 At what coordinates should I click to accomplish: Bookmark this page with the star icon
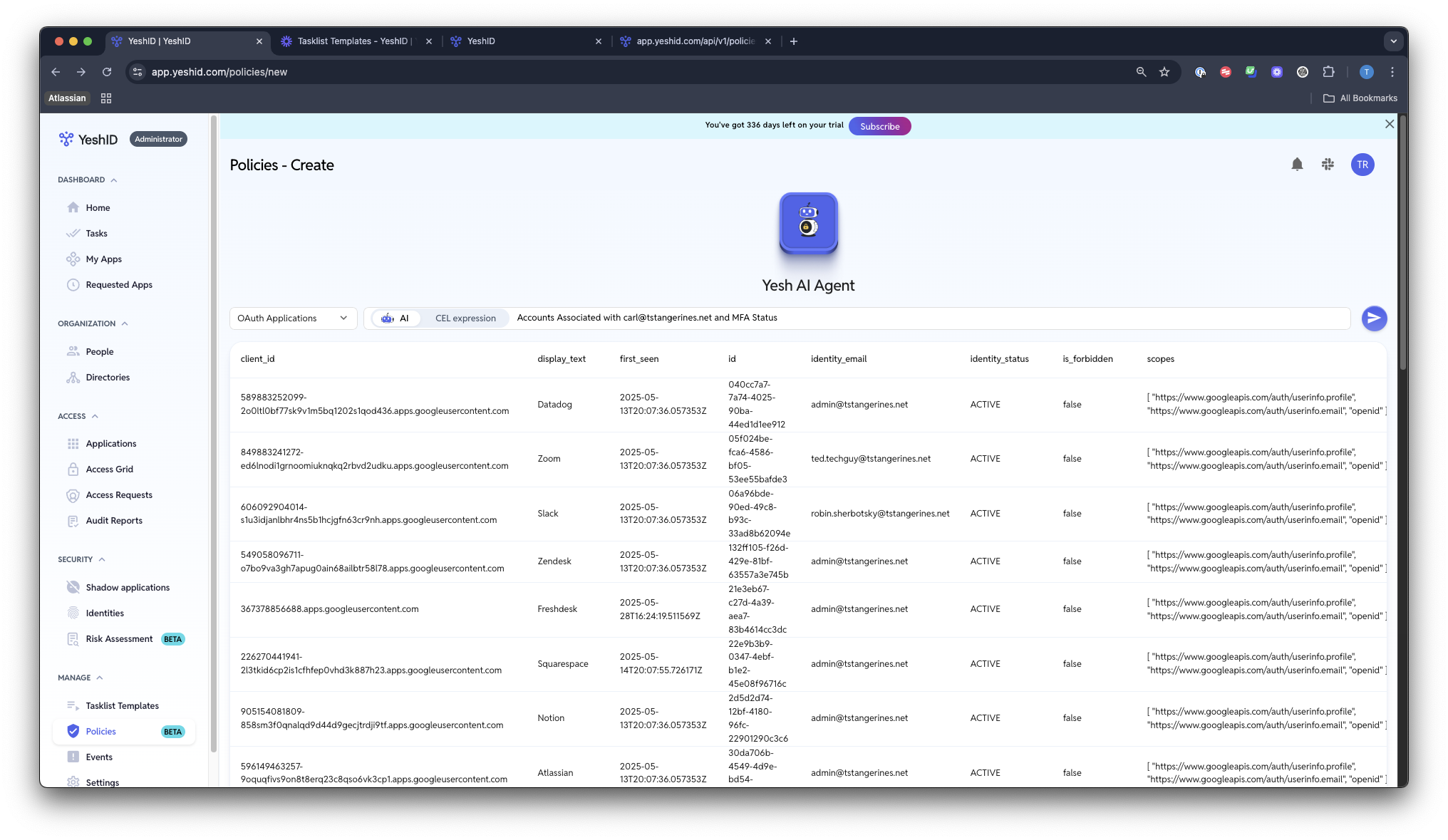click(x=1164, y=72)
